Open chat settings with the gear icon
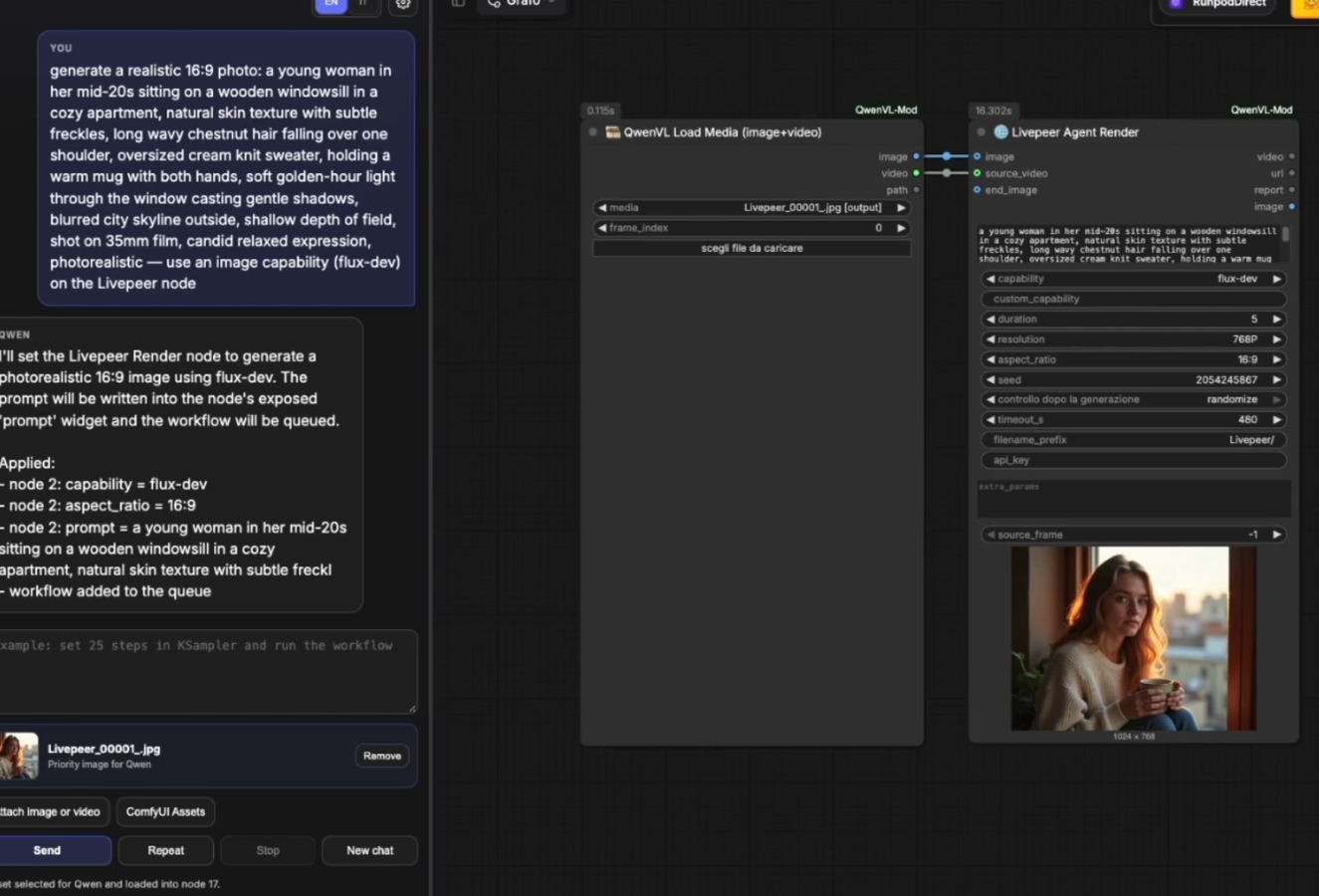1319x896 pixels. [402, 4]
